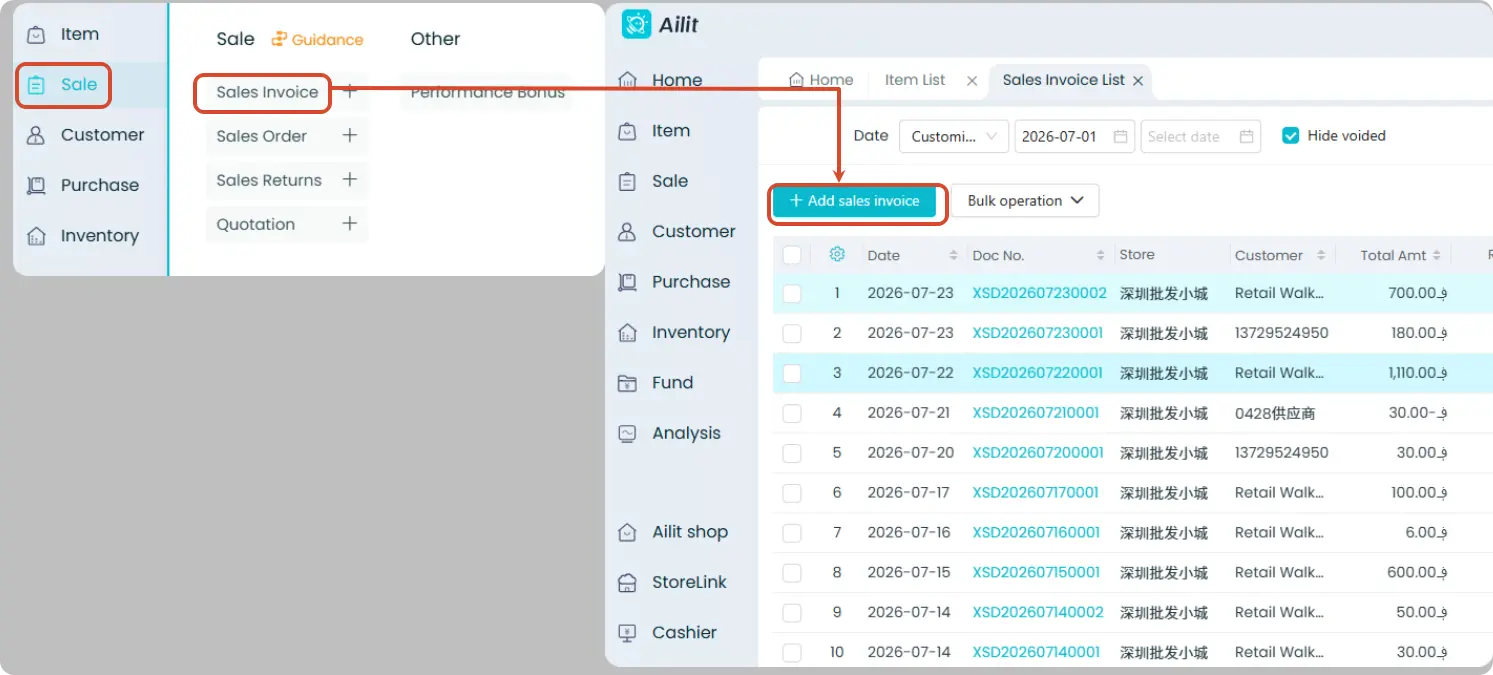This screenshot has height=675, width=1493.
Task: Click the orange Guidance icon
Action: pyautogui.click(x=279, y=40)
